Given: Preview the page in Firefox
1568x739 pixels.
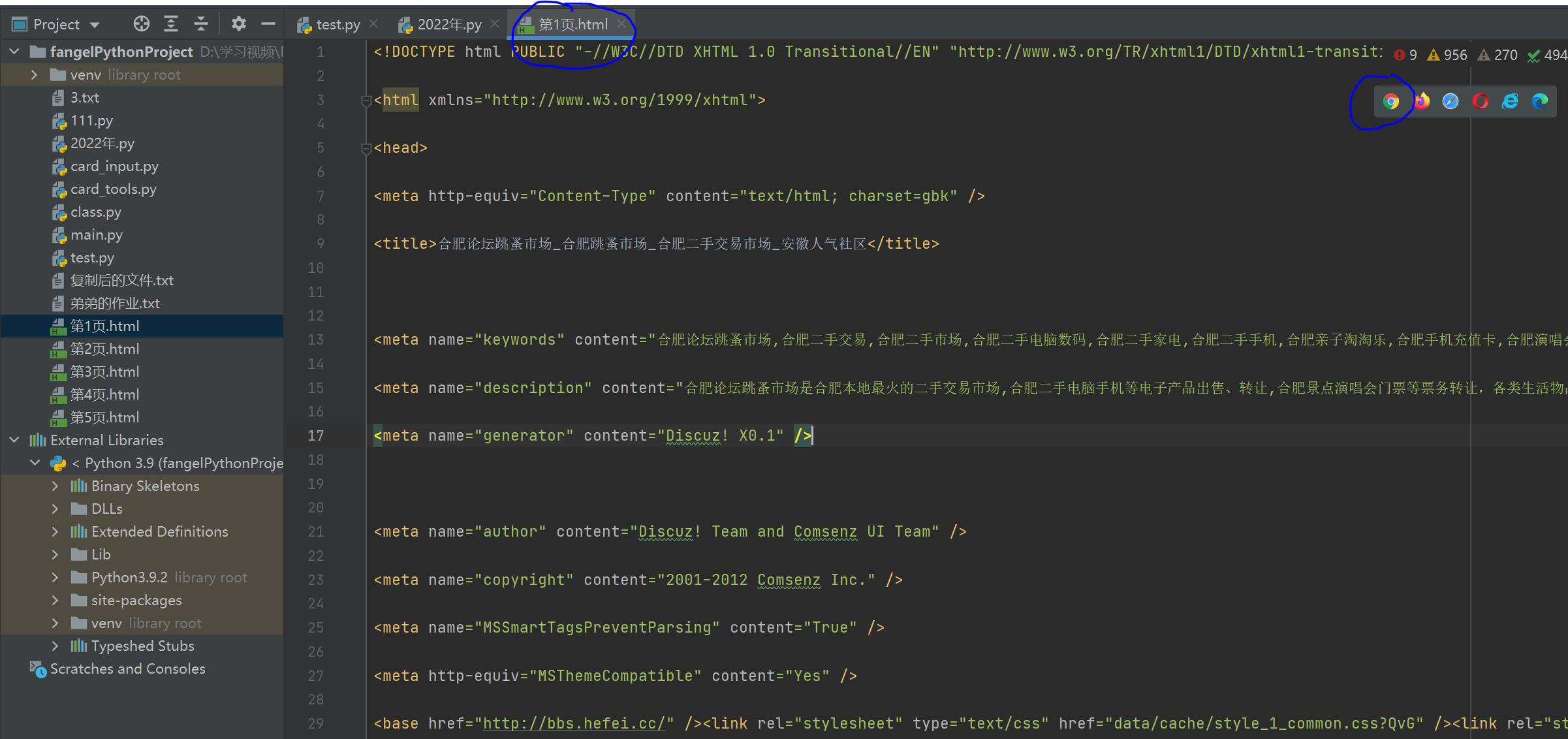Looking at the screenshot, I should point(1421,101).
